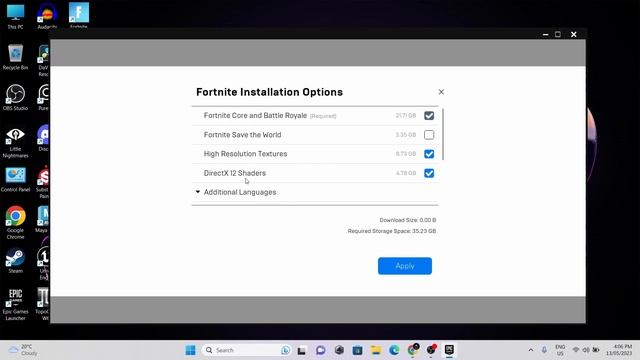
Task: Switch to Chrome on taskbar
Action: [x=413, y=350]
